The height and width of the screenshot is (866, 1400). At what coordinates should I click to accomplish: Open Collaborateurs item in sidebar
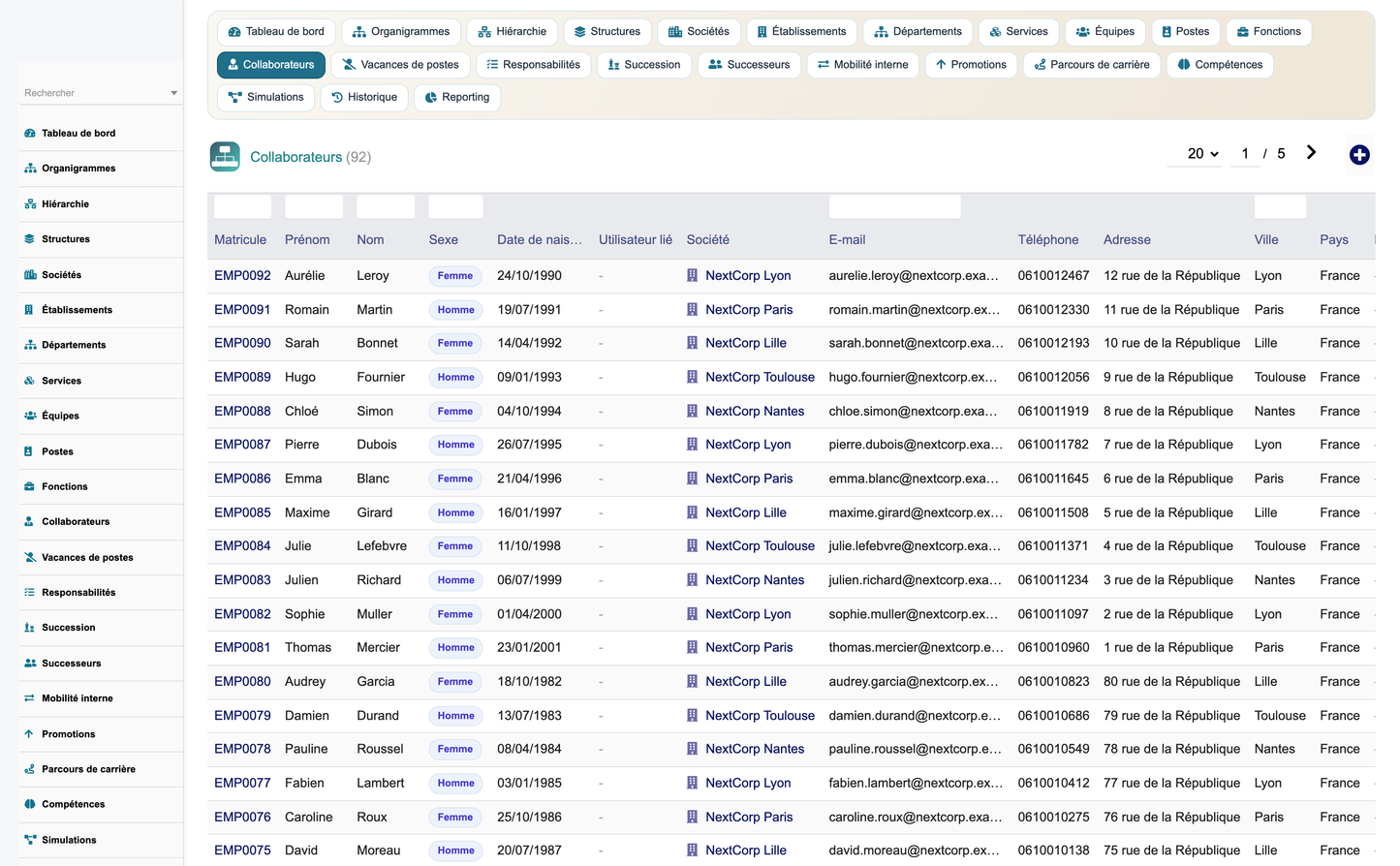(x=101, y=522)
